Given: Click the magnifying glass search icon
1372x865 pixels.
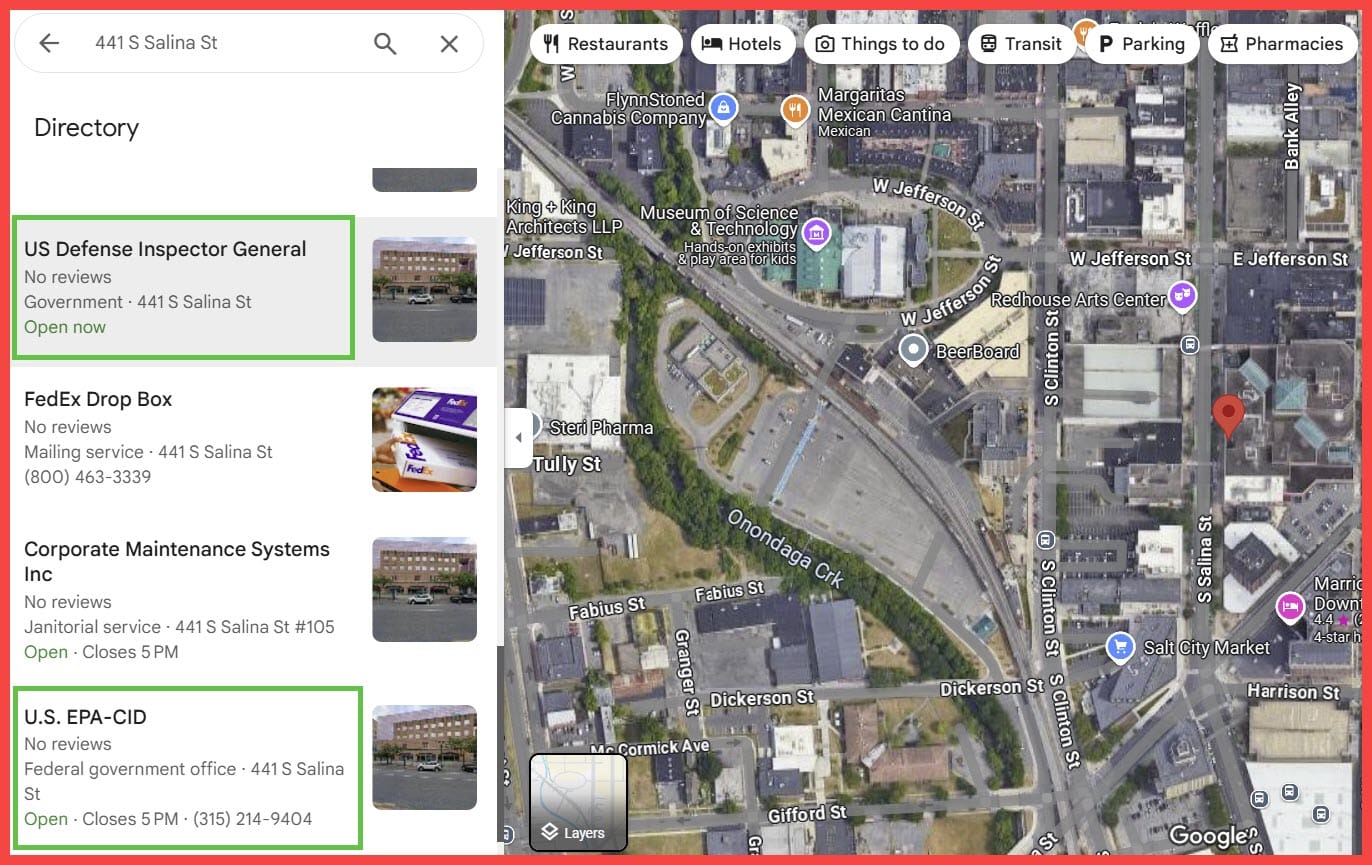Looking at the screenshot, I should 385,43.
